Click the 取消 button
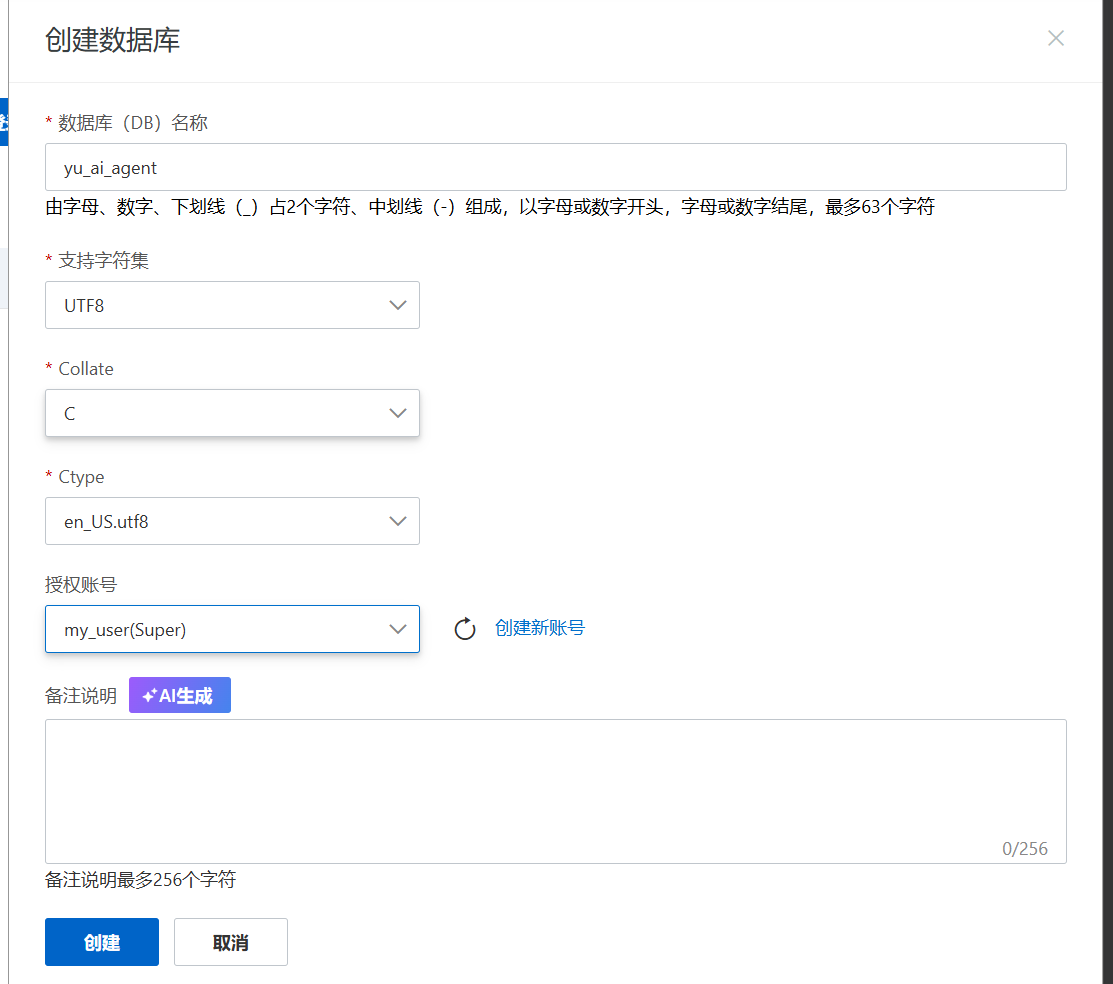The image size is (1113, 984). tap(231, 942)
